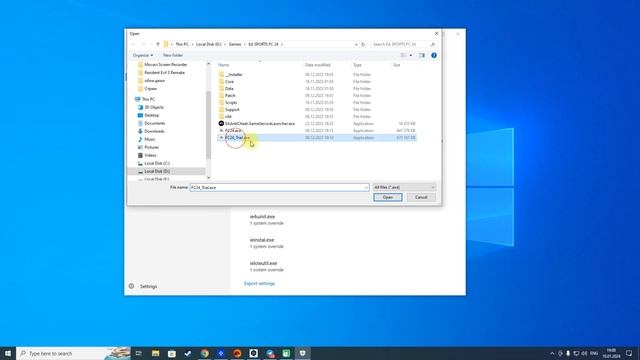Open the address bar previous locations dropdown
The width and height of the screenshot is (640, 360).
coord(356,44)
